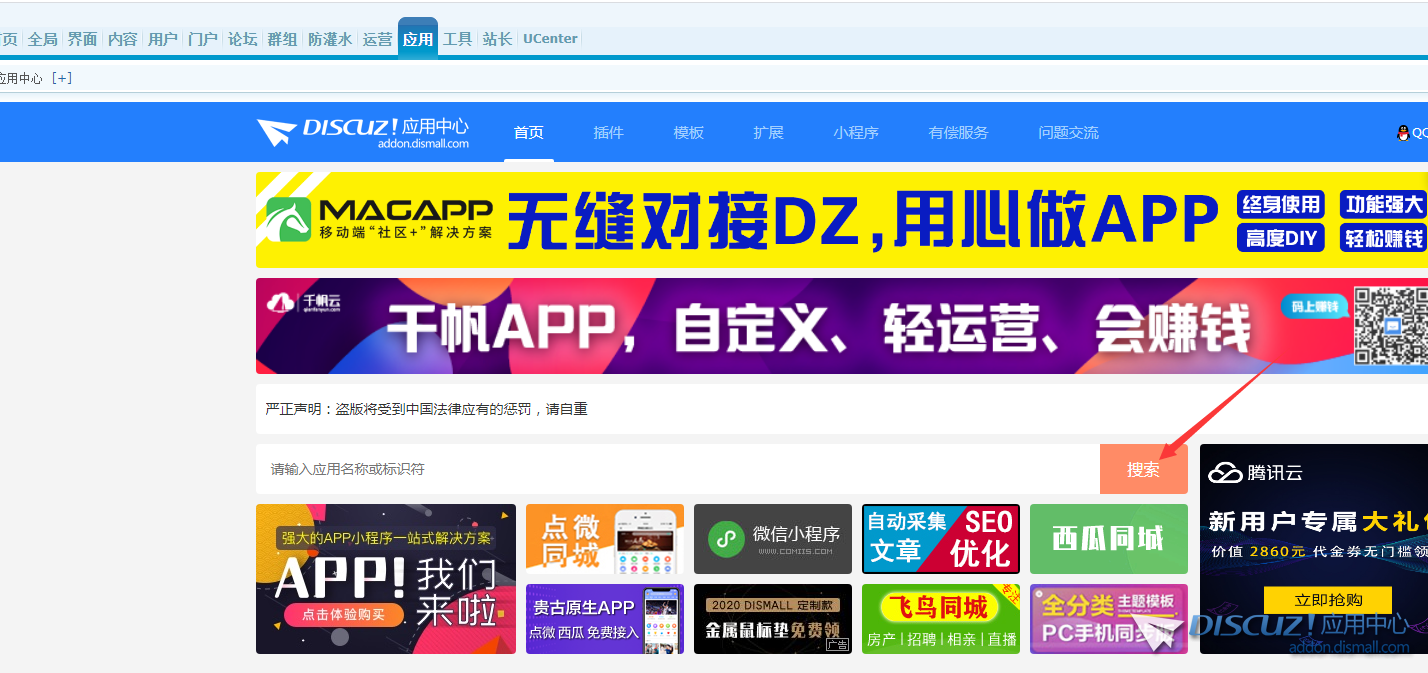
Task: Open the 点微同城 tile
Action: point(605,539)
